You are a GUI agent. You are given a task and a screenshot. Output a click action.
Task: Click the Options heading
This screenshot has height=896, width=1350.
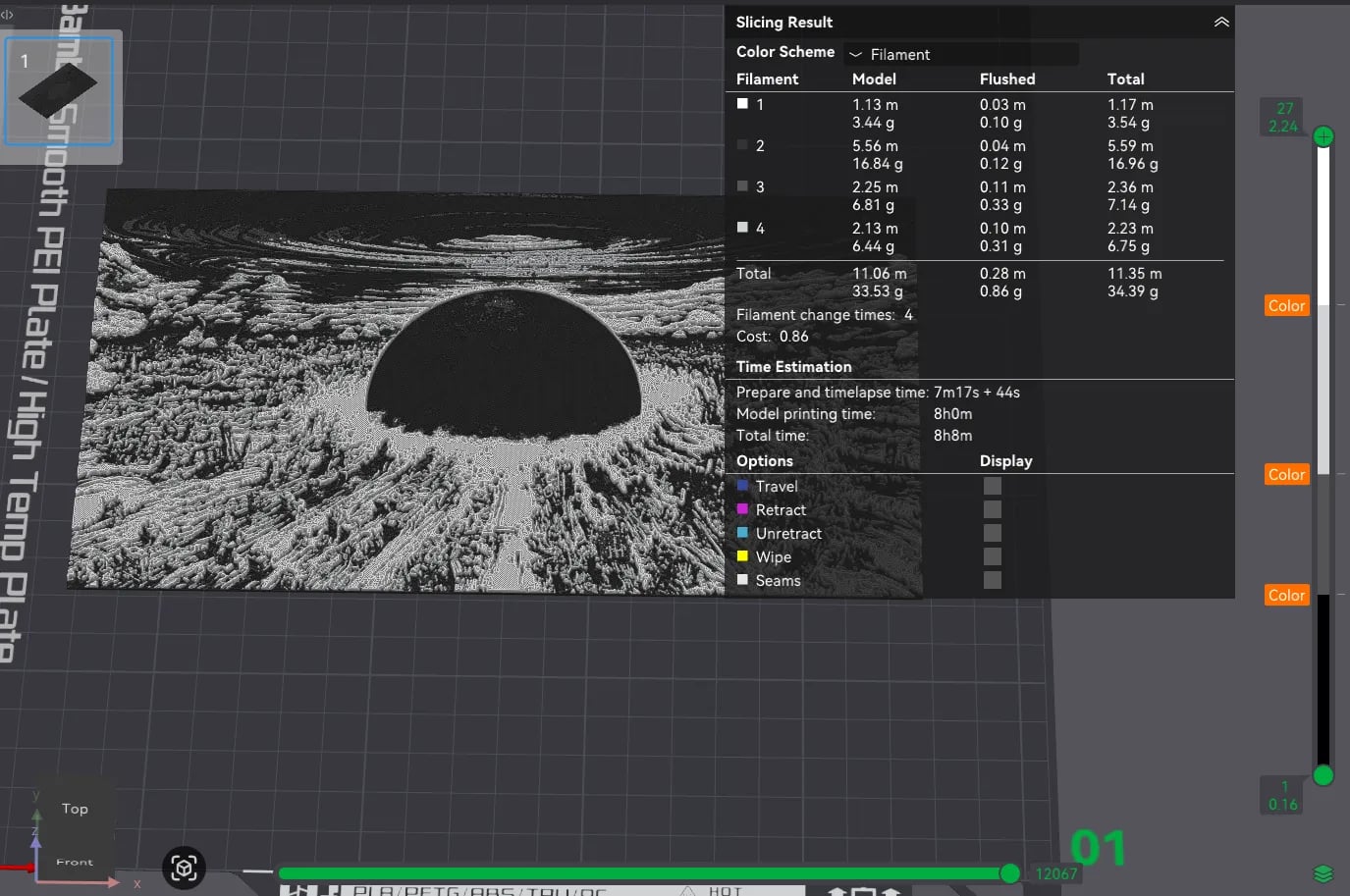(765, 461)
